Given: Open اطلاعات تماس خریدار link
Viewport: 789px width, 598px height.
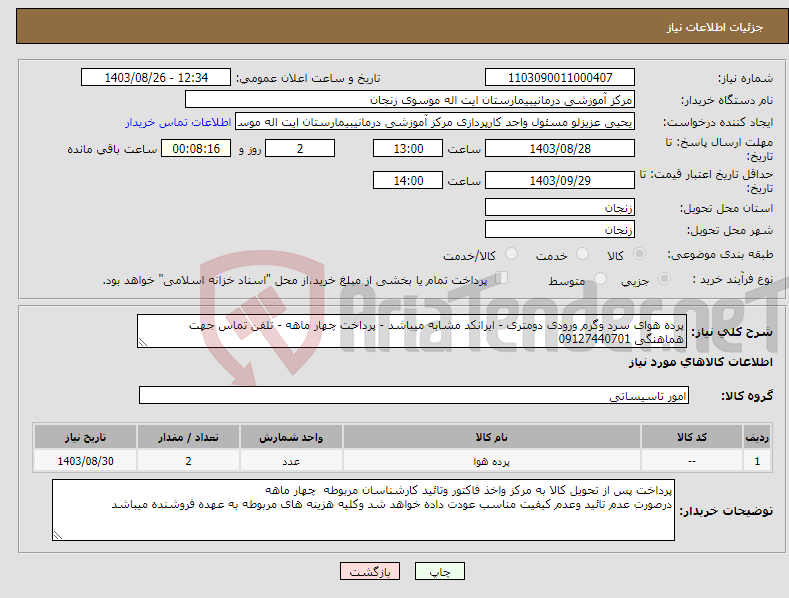Looking at the screenshot, I should pyautogui.click(x=178, y=122).
